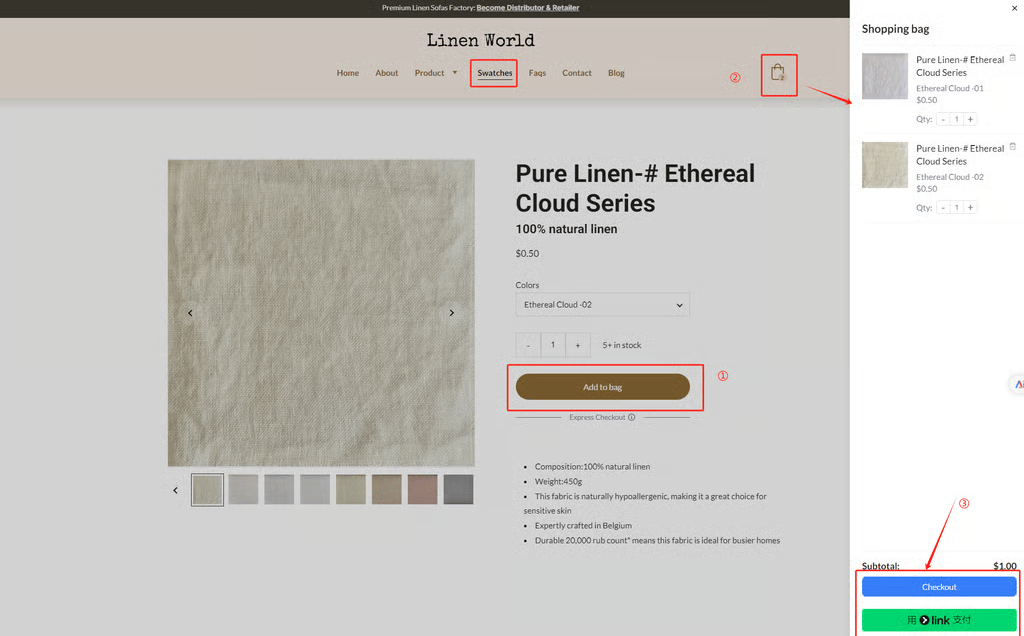Click Ethereal Cloud -01 bag quantity field
This screenshot has height=636, width=1024.
(957, 119)
